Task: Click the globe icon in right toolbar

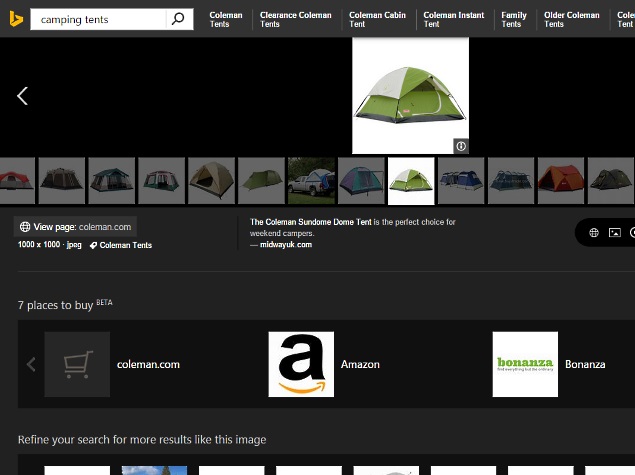Action: (x=594, y=232)
